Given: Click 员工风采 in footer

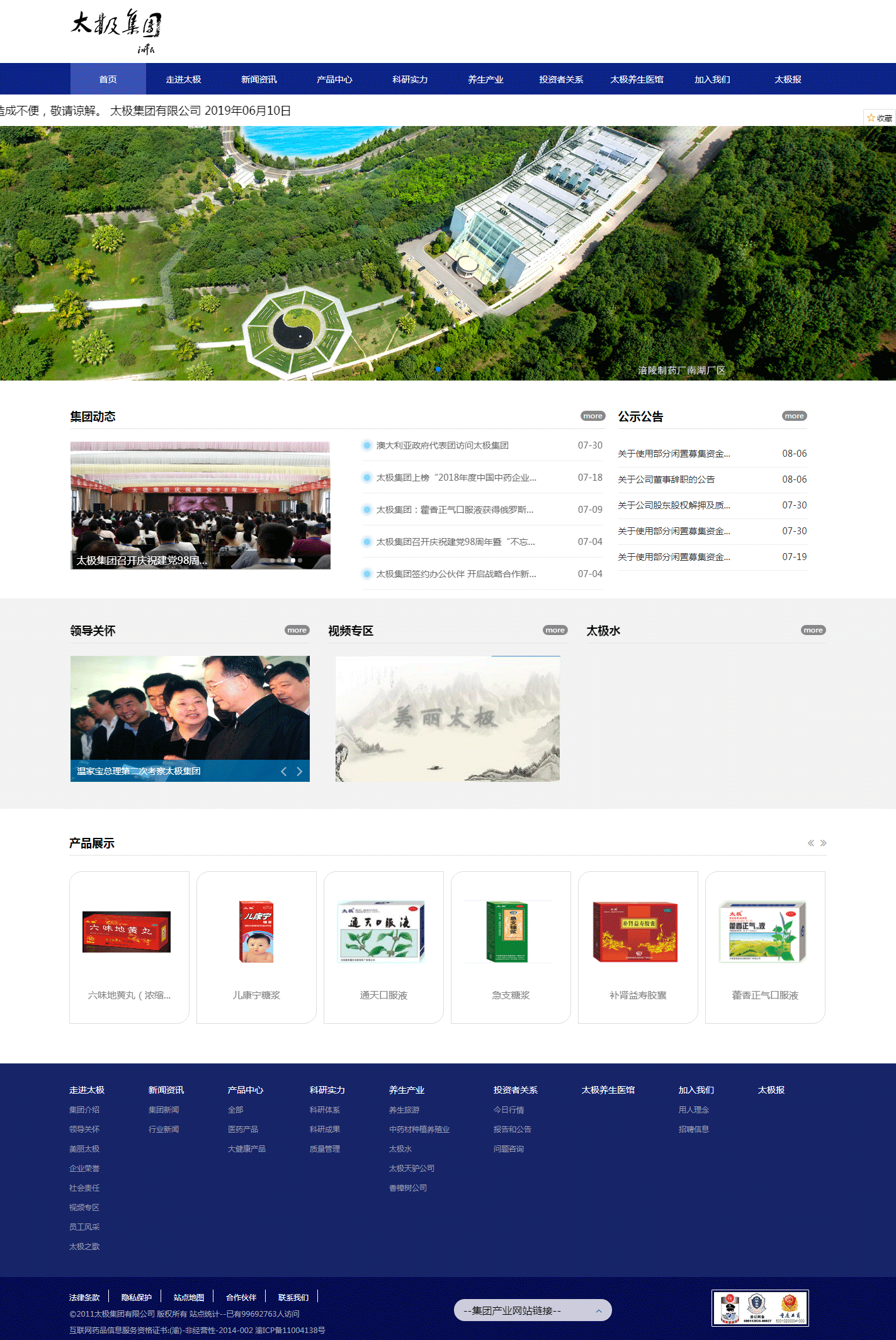Looking at the screenshot, I should point(84,1227).
